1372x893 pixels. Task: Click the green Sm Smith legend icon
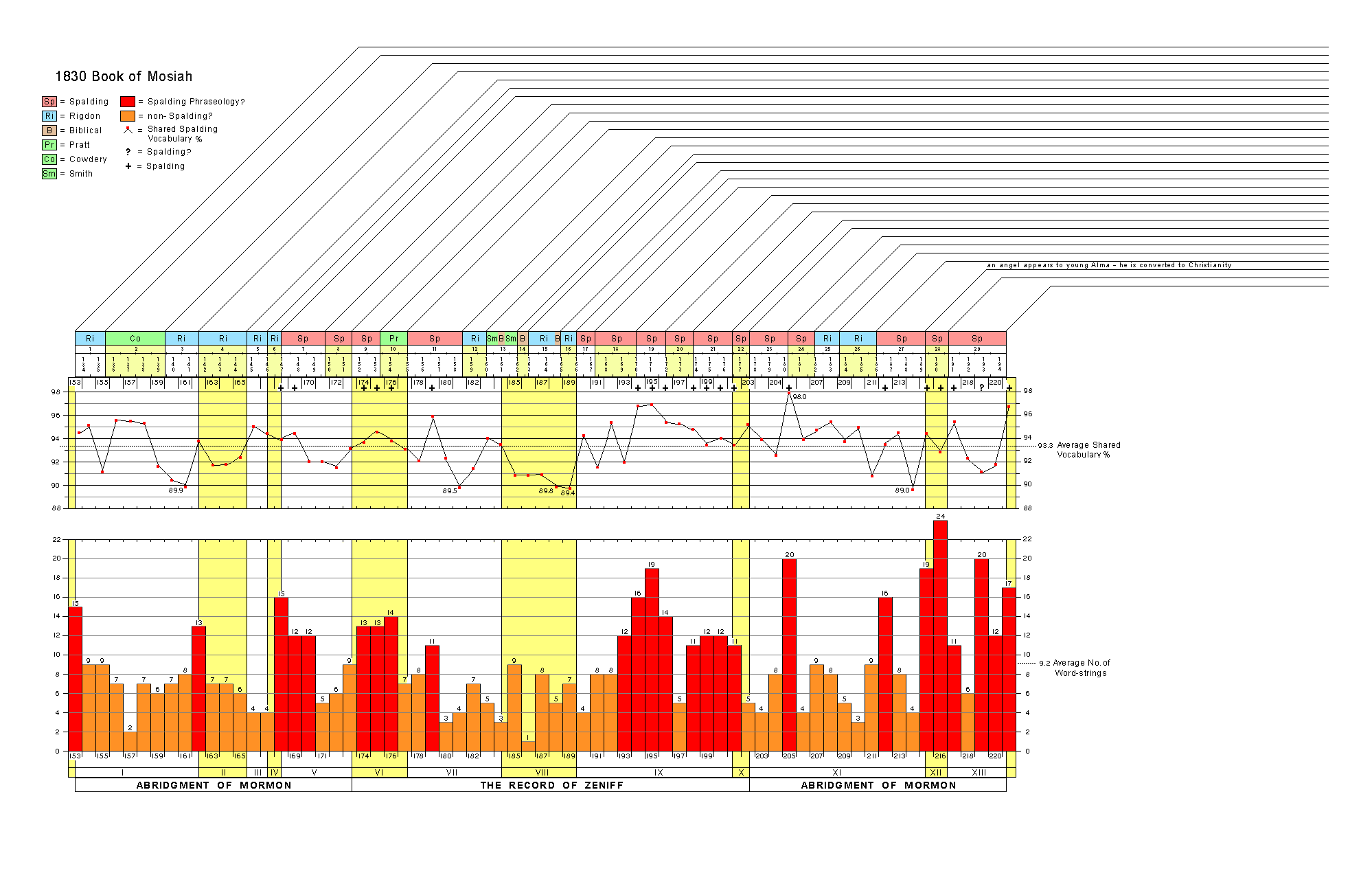pos(49,174)
